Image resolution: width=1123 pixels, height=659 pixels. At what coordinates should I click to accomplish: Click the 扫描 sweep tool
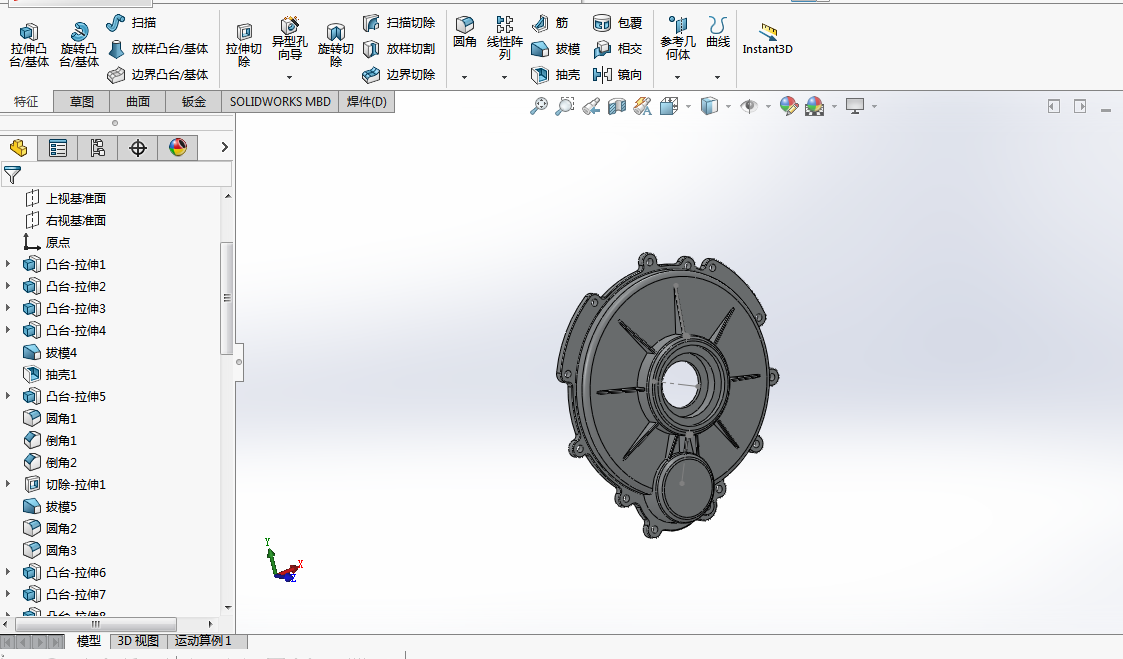coord(131,23)
